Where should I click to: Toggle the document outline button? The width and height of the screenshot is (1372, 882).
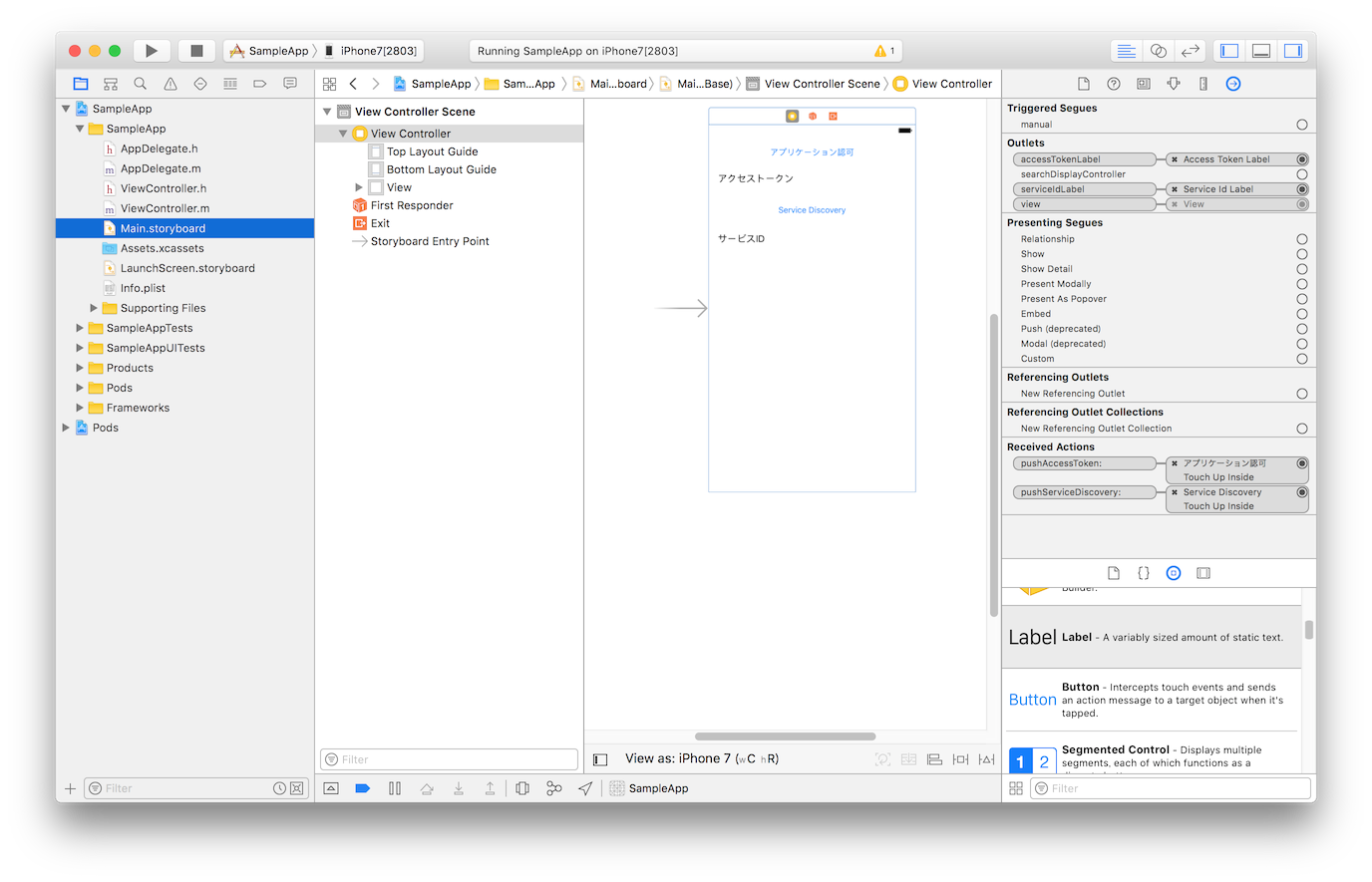coord(600,759)
